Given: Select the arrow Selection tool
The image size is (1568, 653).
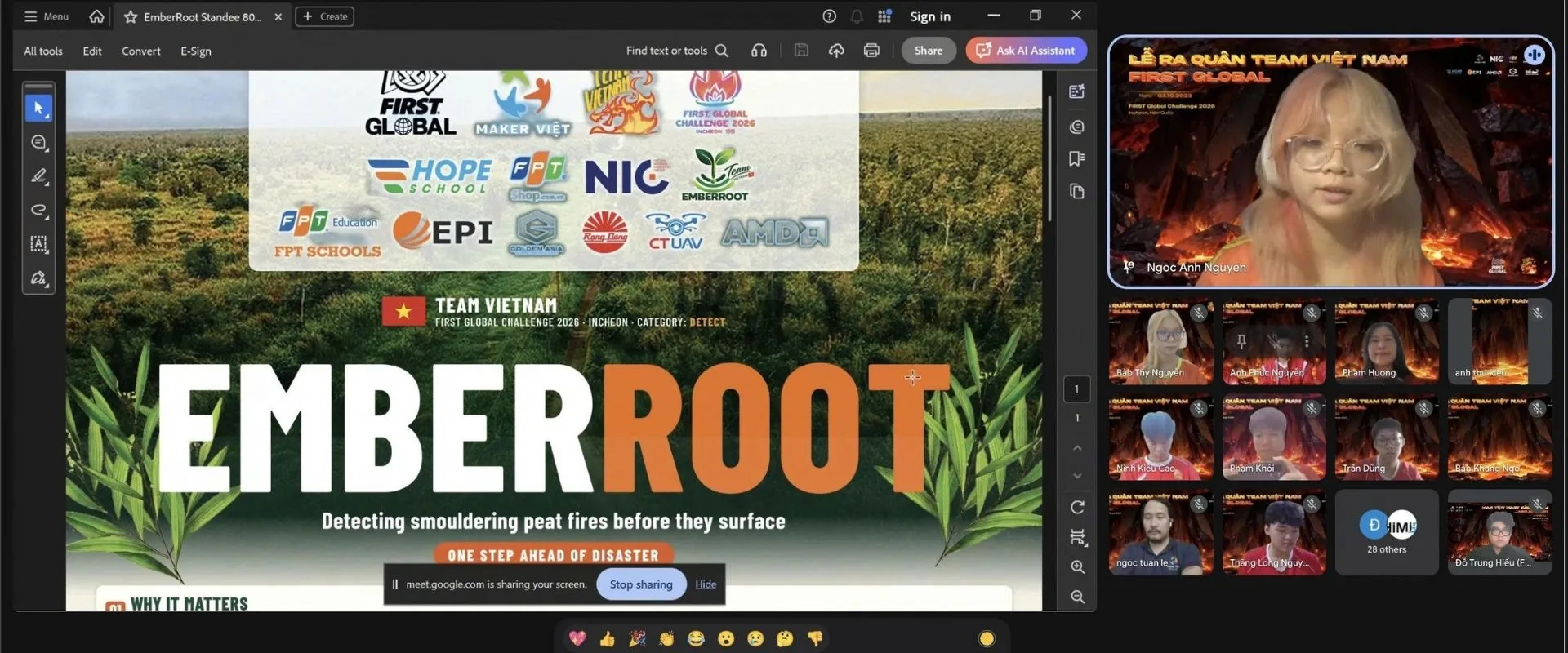Looking at the screenshot, I should point(38,108).
